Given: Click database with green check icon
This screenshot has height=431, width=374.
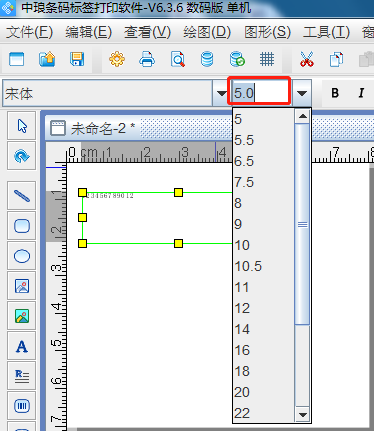Looking at the screenshot, I should point(237,60).
